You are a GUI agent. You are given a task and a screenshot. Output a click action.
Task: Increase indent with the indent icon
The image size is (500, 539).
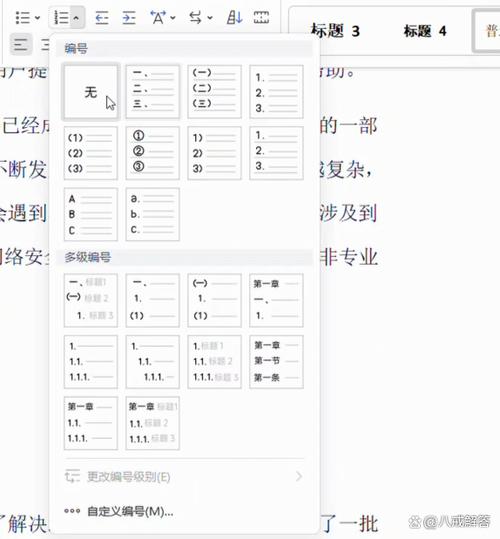[129, 18]
